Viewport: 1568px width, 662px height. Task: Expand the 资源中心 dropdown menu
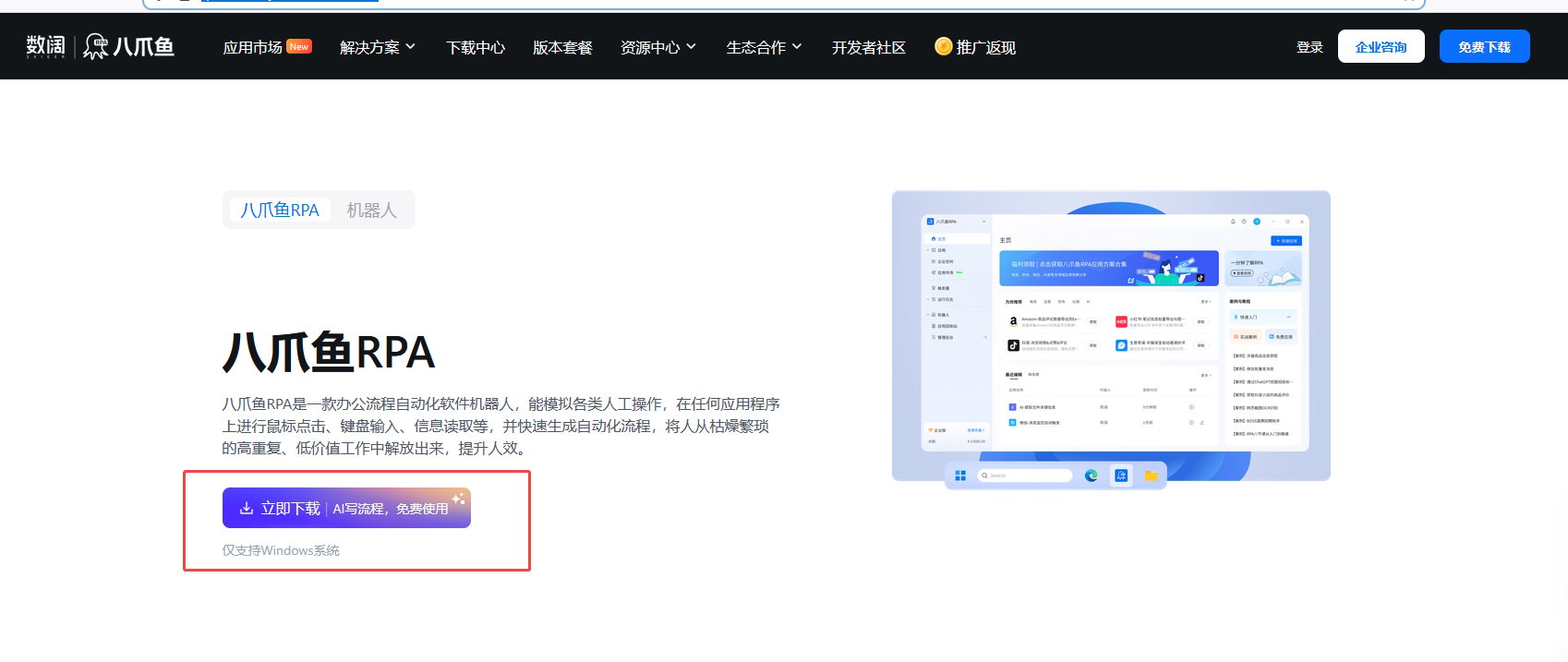658,47
